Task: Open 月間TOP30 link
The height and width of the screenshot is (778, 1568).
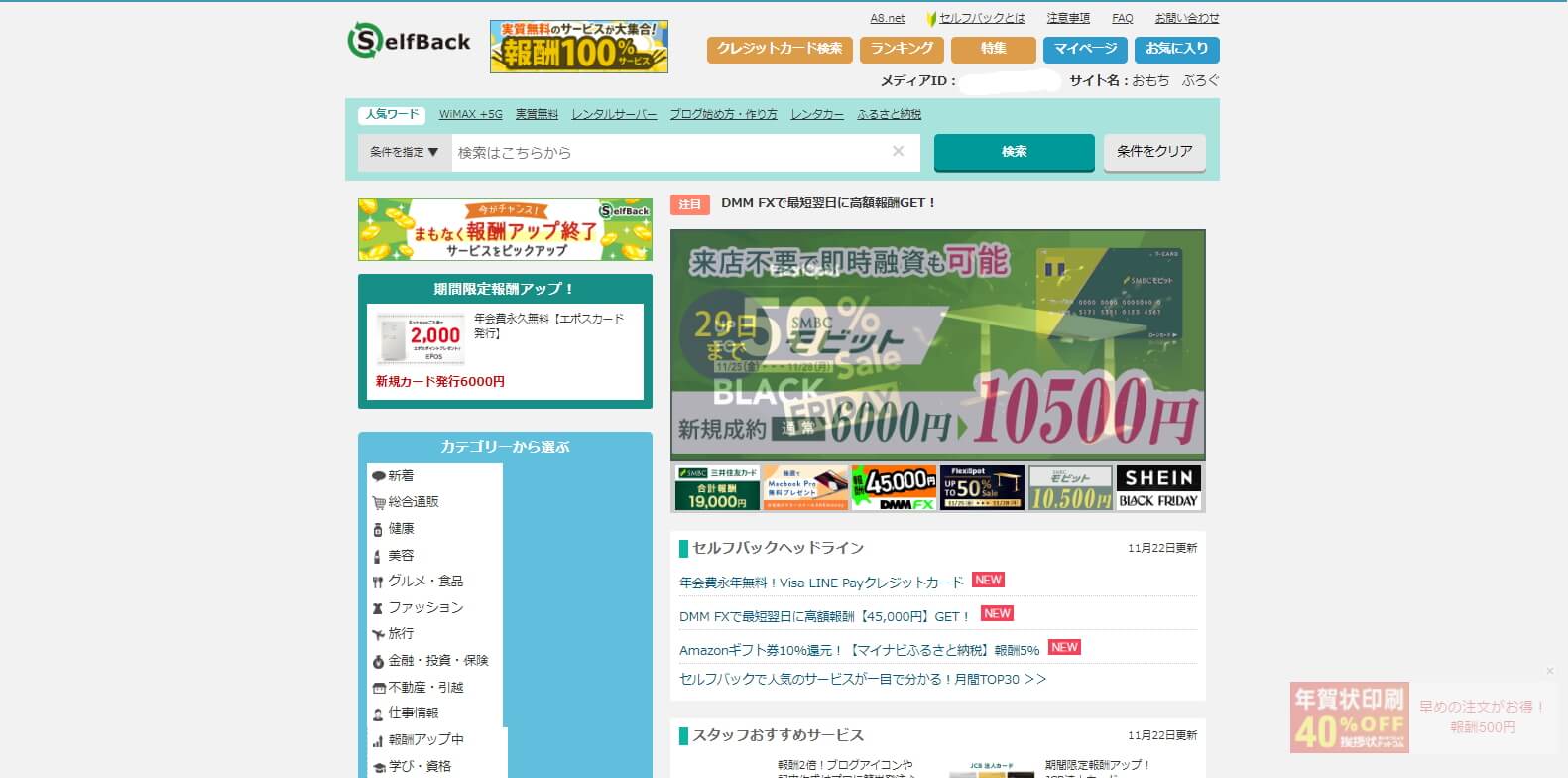Action: point(863,680)
